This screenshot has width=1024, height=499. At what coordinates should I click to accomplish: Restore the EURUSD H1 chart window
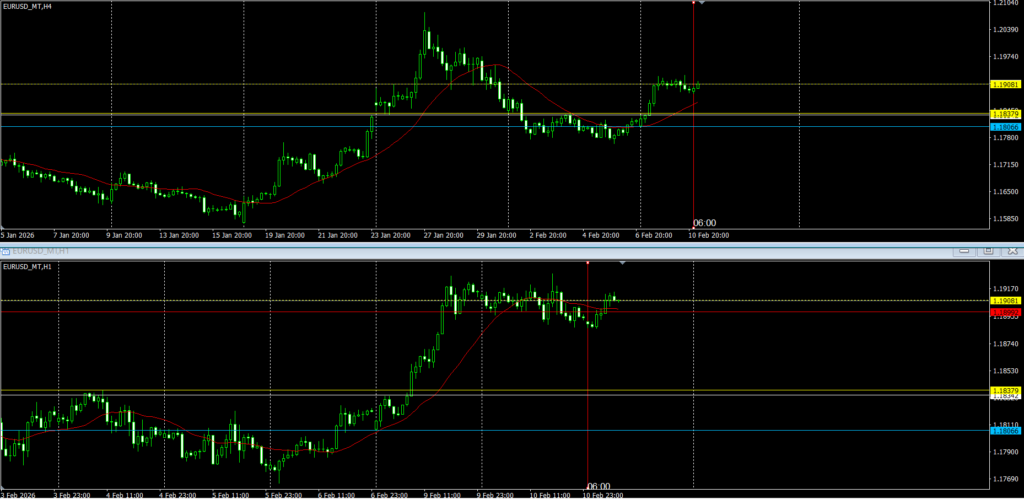pos(986,250)
